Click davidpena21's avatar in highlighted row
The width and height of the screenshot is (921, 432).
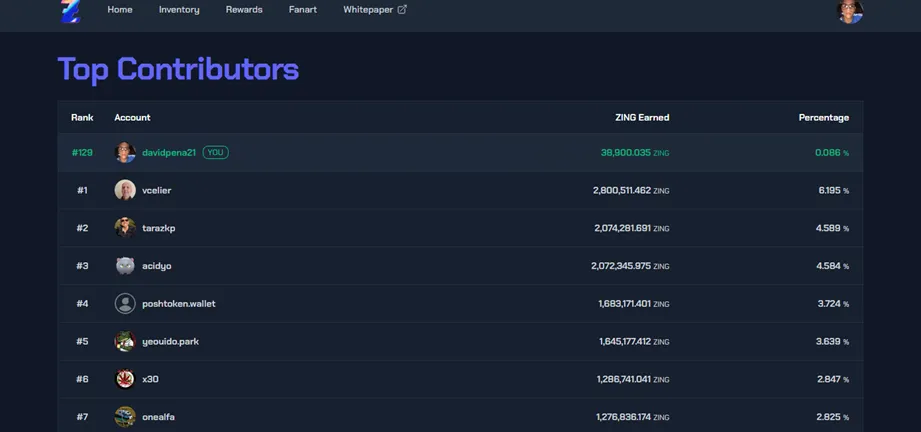tap(125, 152)
